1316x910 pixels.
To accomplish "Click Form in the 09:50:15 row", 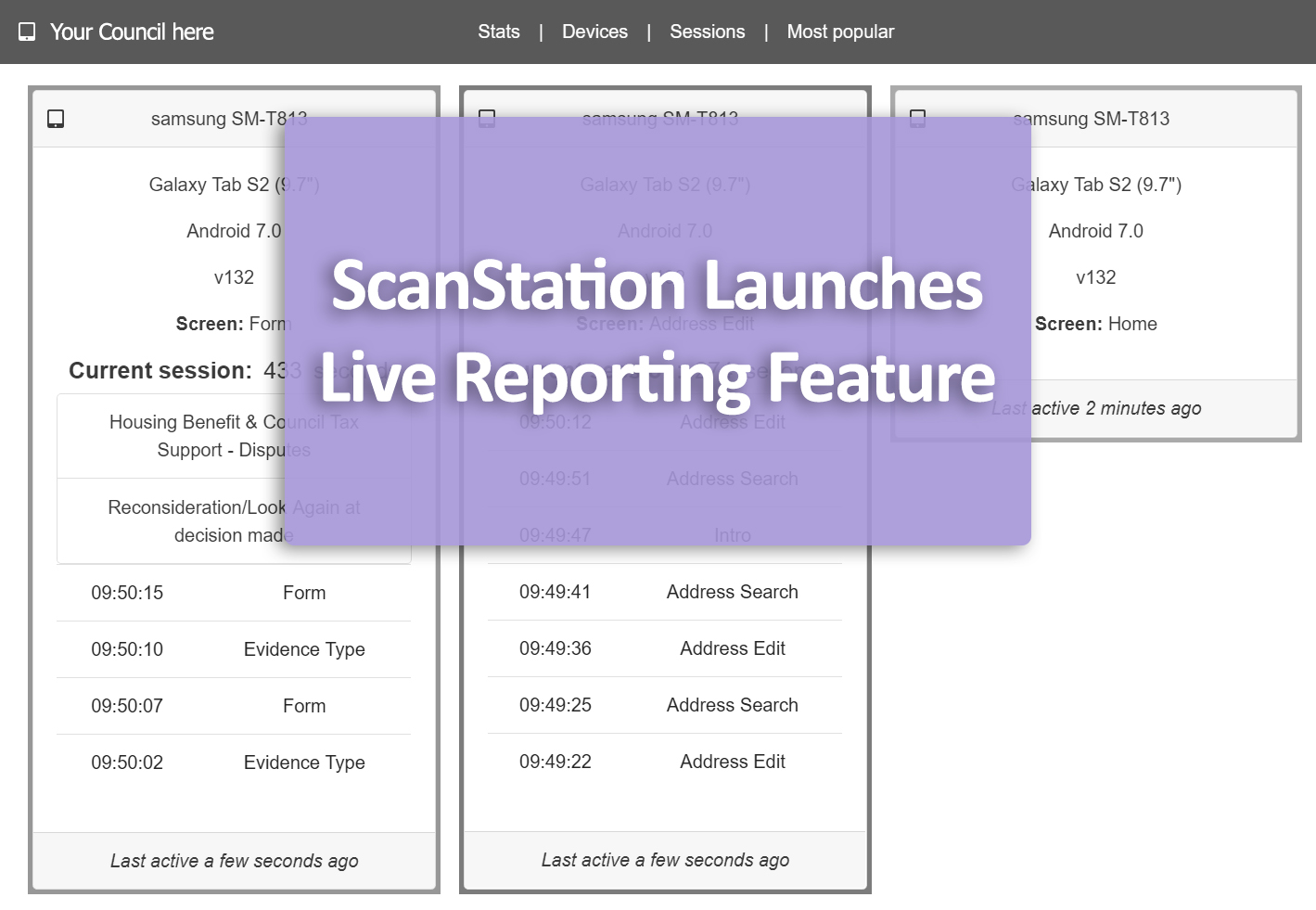I will pos(304,593).
